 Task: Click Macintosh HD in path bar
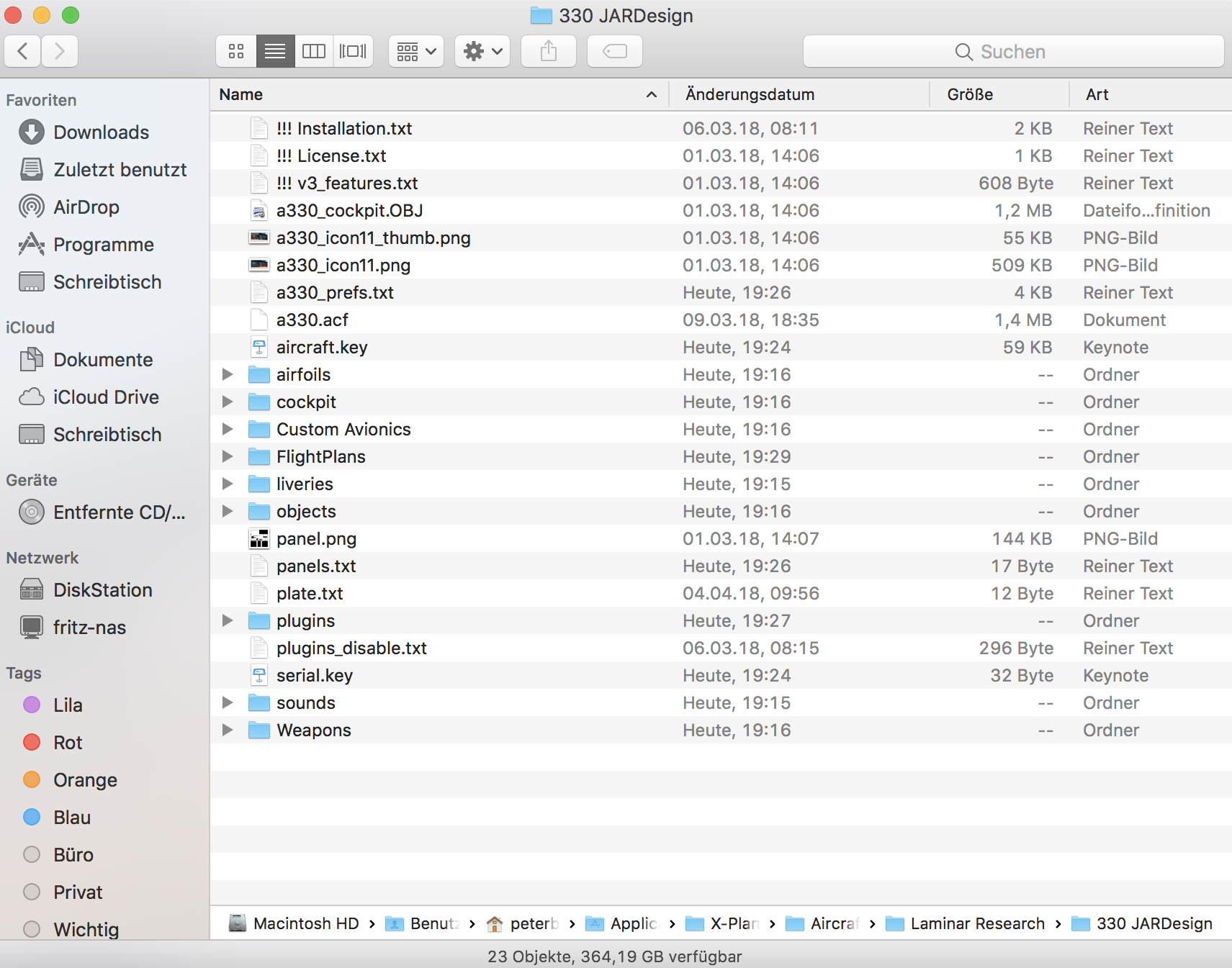(294, 923)
